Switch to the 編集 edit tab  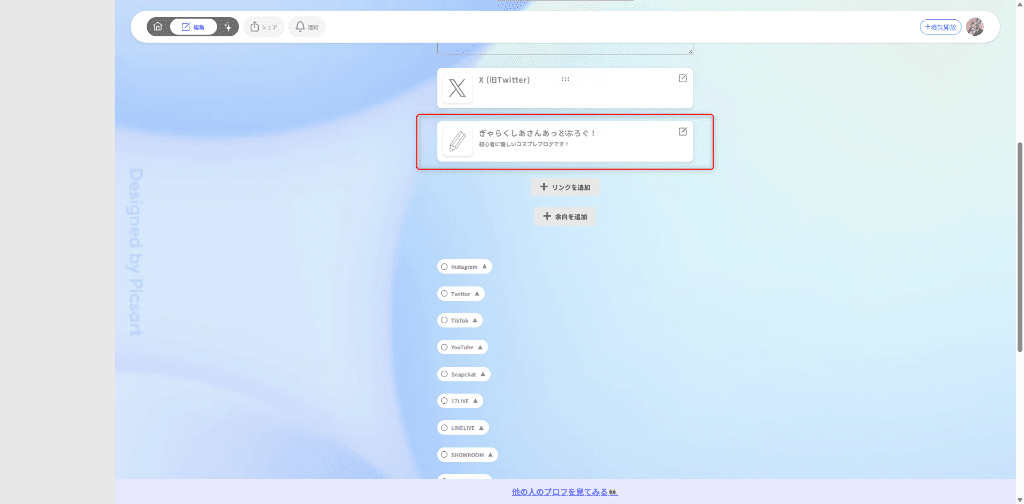pos(193,27)
